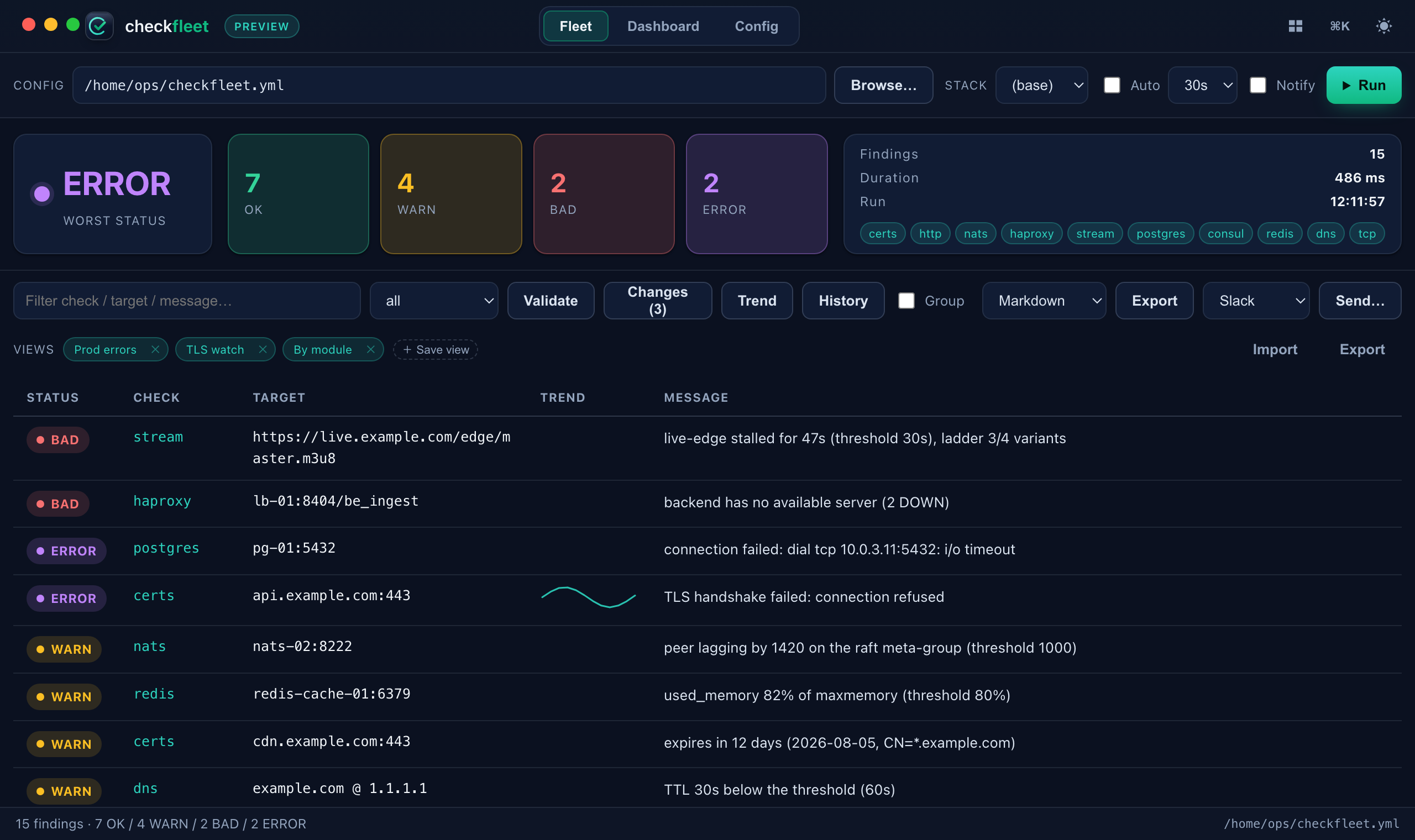Screen dimensions: 1415x840
Task: Sort by the TARGET column header
Action: [x=279, y=397]
